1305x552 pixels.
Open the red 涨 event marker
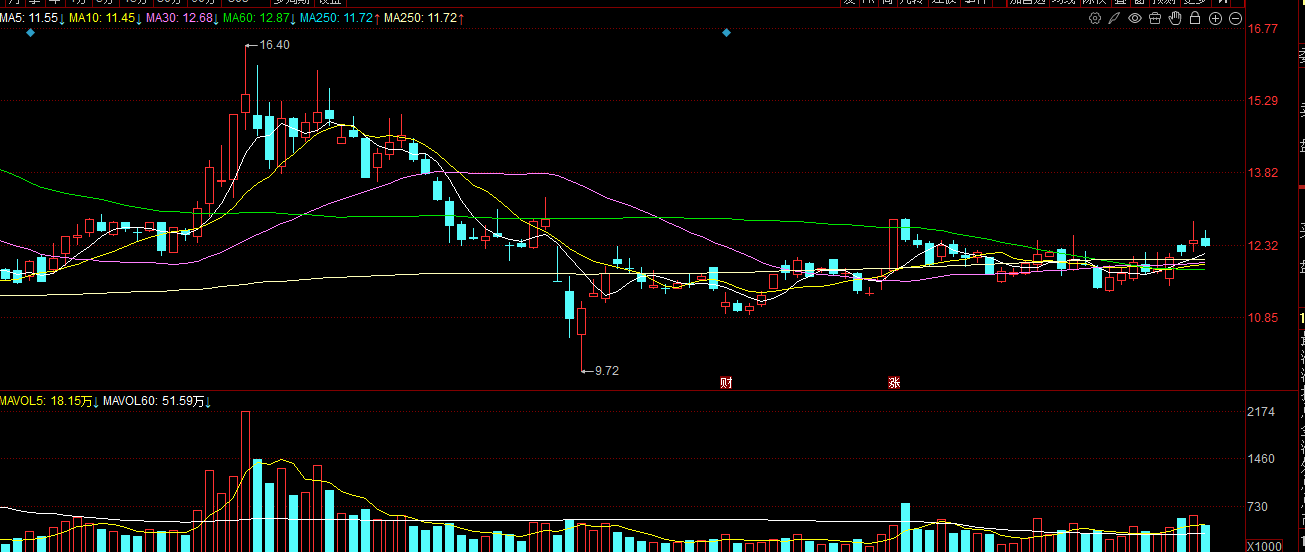point(894,382)
